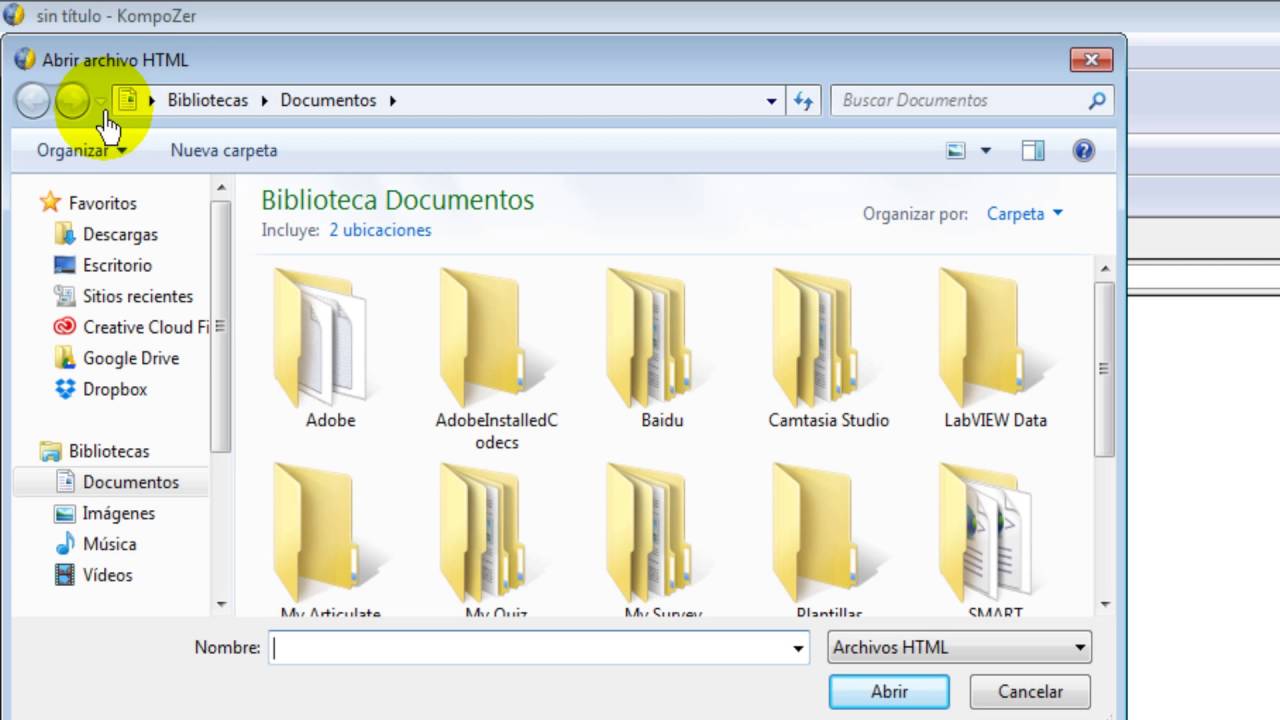Open Escritorio in the sidebar
Viewport: 1280px width, 720px height.
103,265
